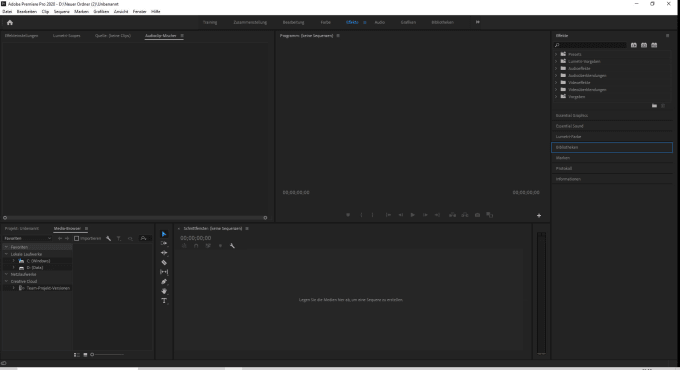Filter effects by 32-bit Color badge
The height and width of the screenshot is (370, 680).
(x=644, y=45)
